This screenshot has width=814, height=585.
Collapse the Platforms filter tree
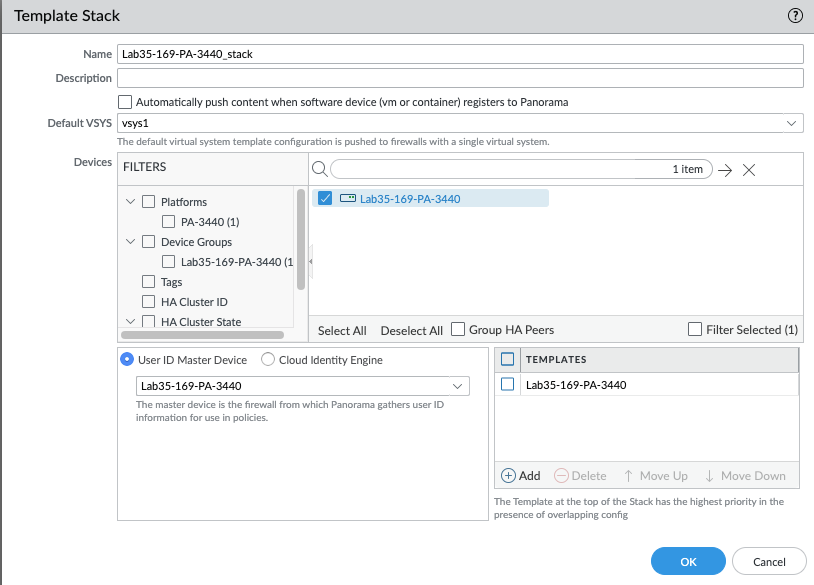pos(131,202)
